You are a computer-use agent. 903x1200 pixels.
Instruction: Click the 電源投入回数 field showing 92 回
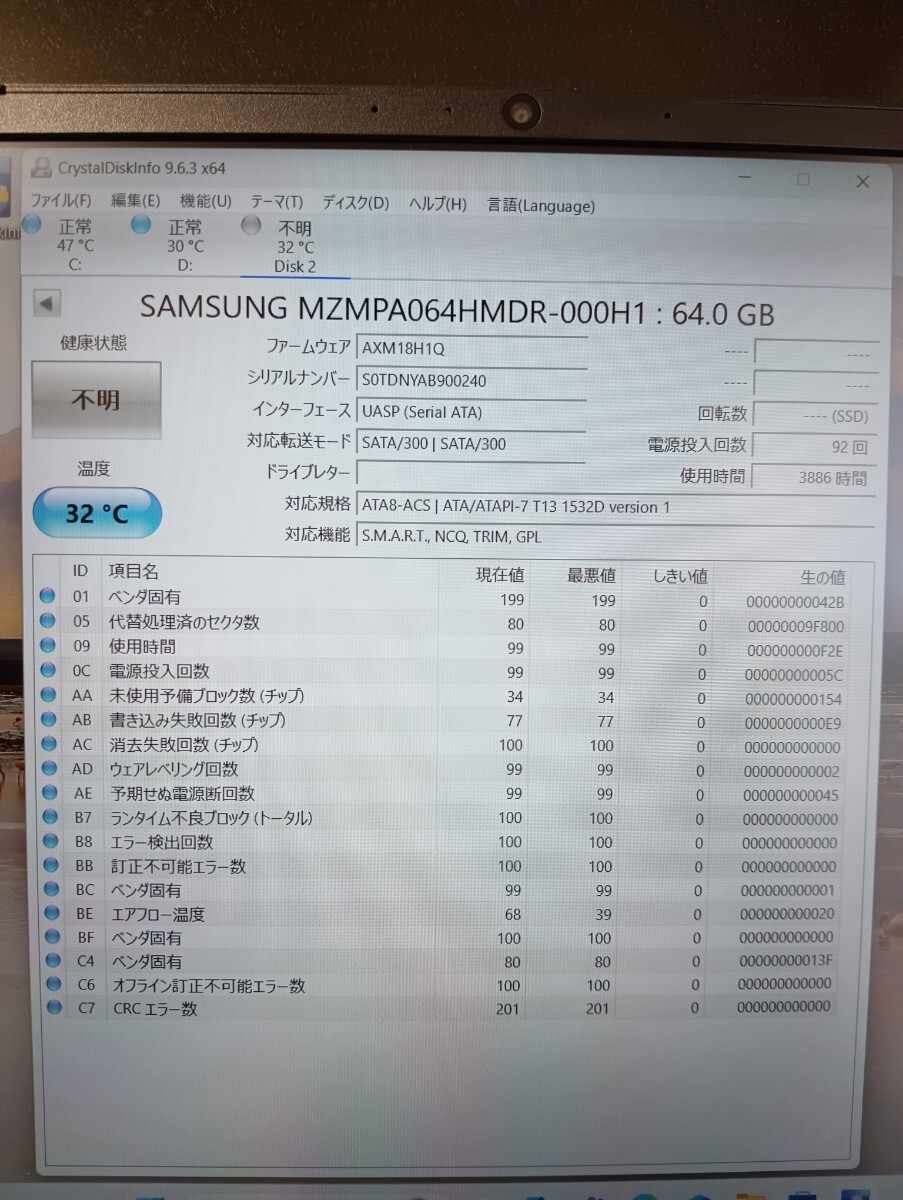point(813,447)
